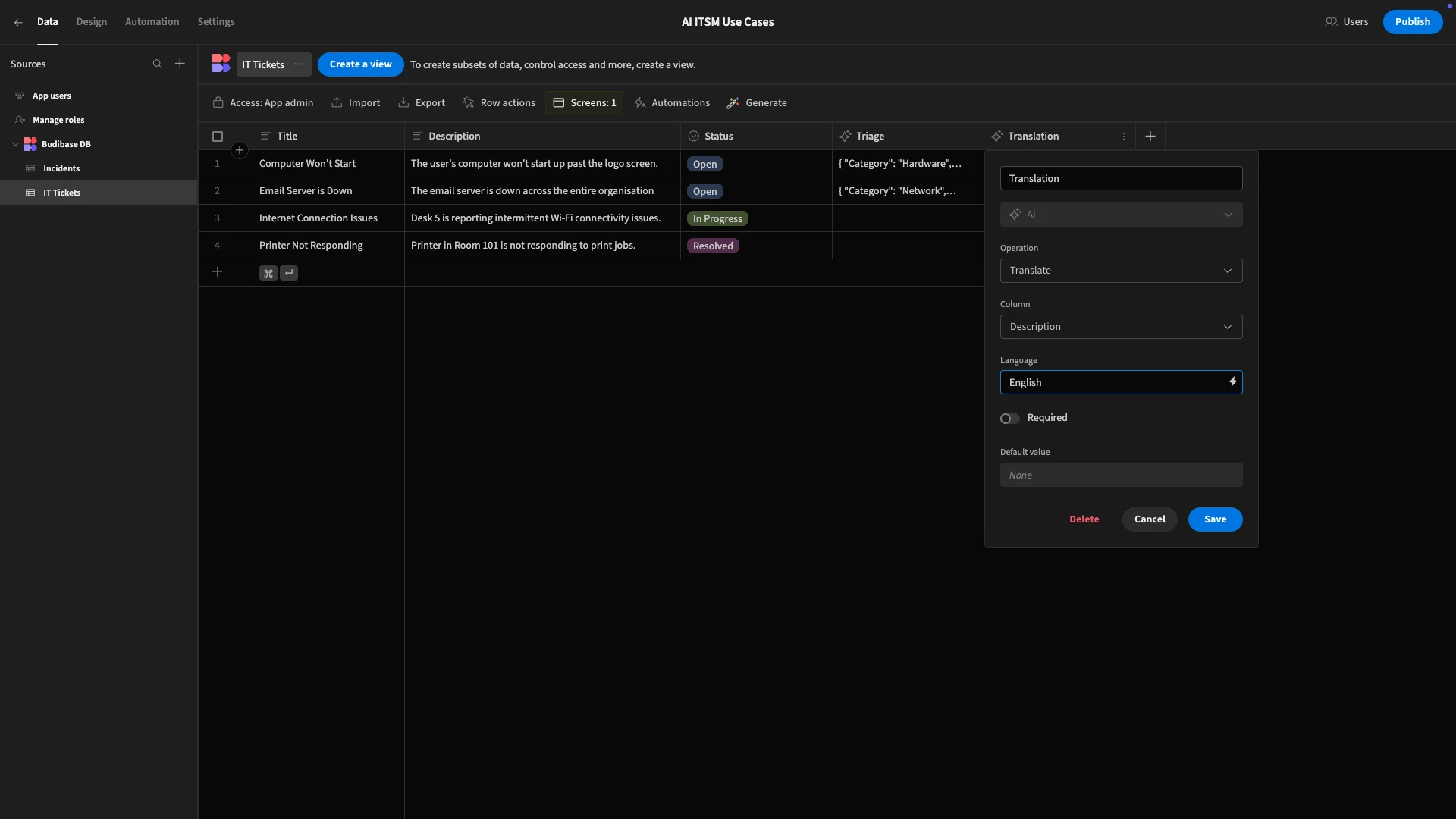Click the 'Resolved' status badge
Image resolution: width=1456 pixels, height=819 pixels.
(x=713, y=246)
